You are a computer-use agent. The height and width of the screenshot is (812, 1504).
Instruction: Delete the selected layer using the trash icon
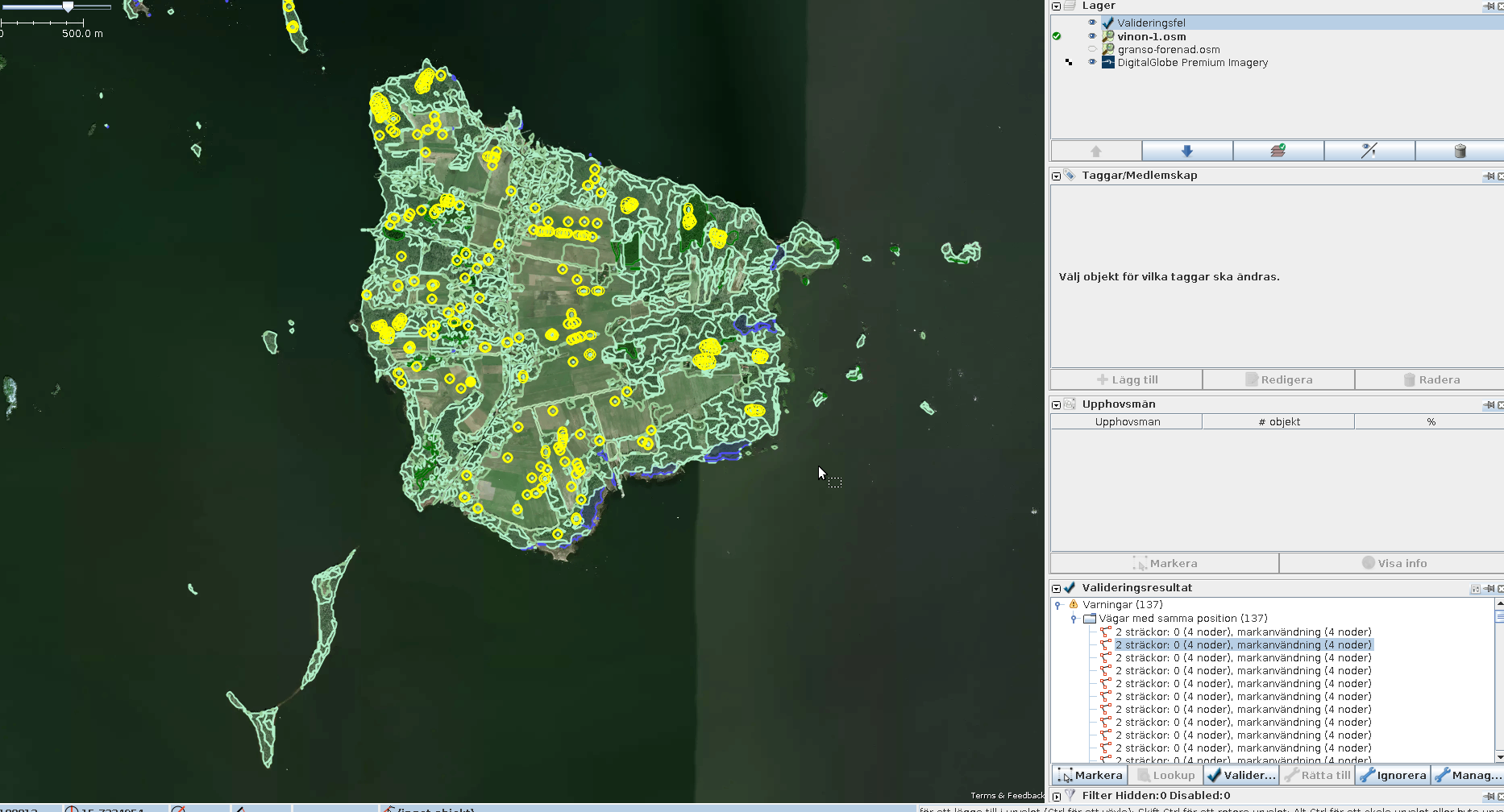pyautogui.click(x=1459, y=151)
